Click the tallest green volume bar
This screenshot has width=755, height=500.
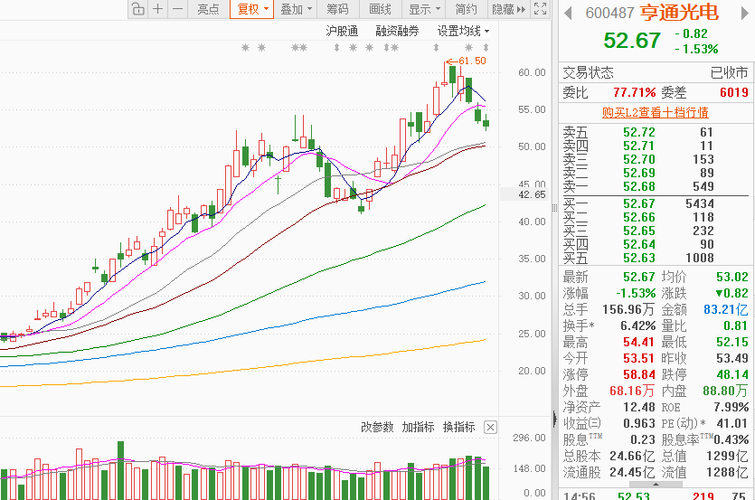(120, 470)
